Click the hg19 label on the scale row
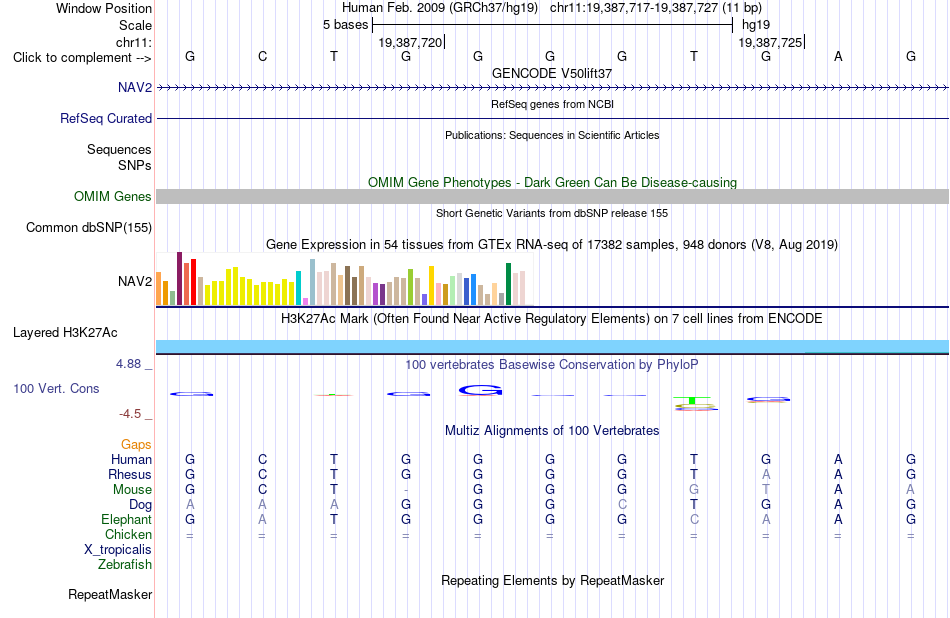Image resolution: width=950 pixels, height=618 pixels. pos(756,25)
